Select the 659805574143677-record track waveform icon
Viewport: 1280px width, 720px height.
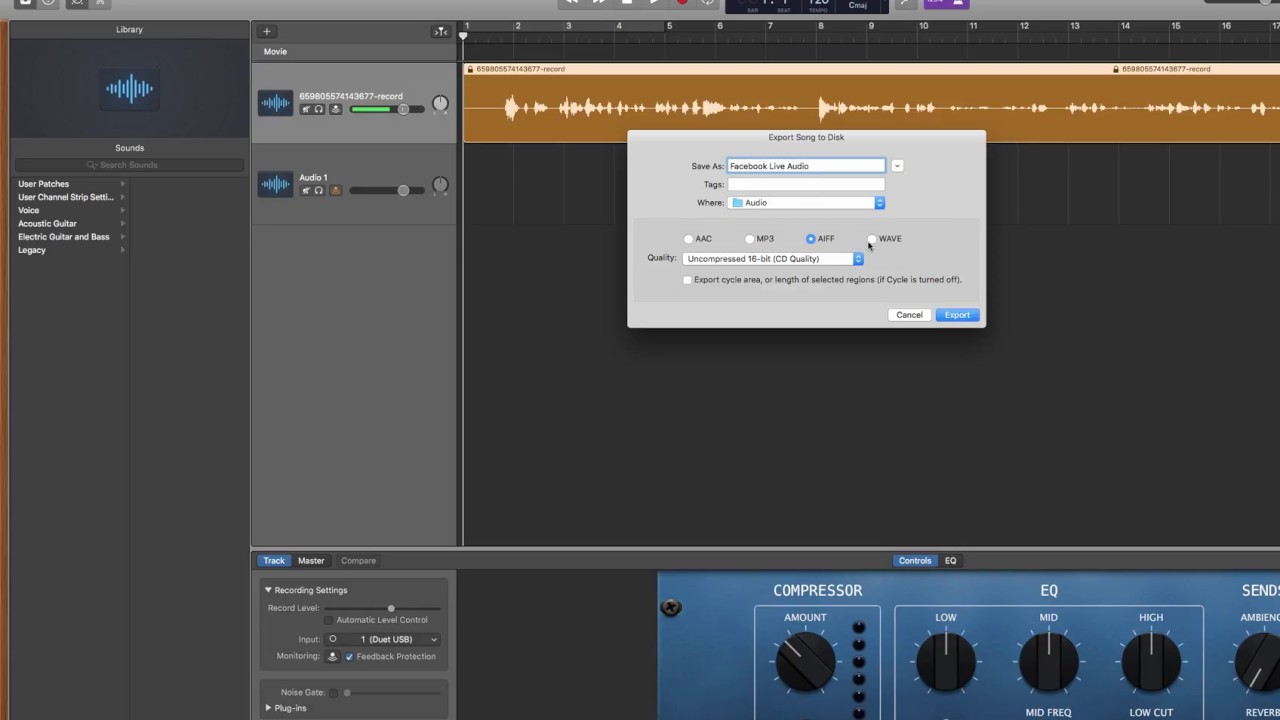click(275, 103)
